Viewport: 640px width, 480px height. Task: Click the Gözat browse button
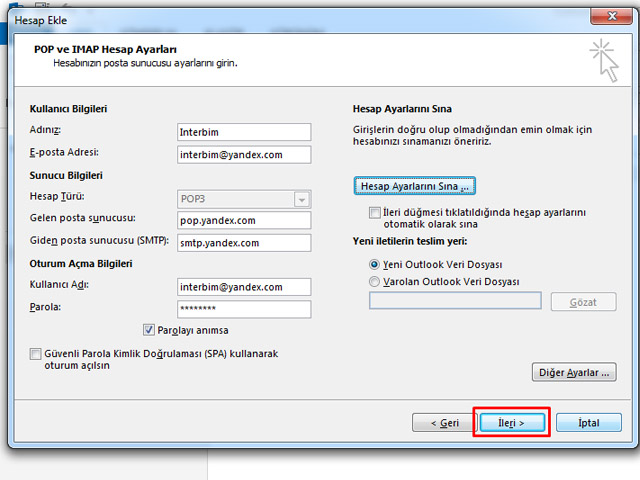tap(583, 301)
